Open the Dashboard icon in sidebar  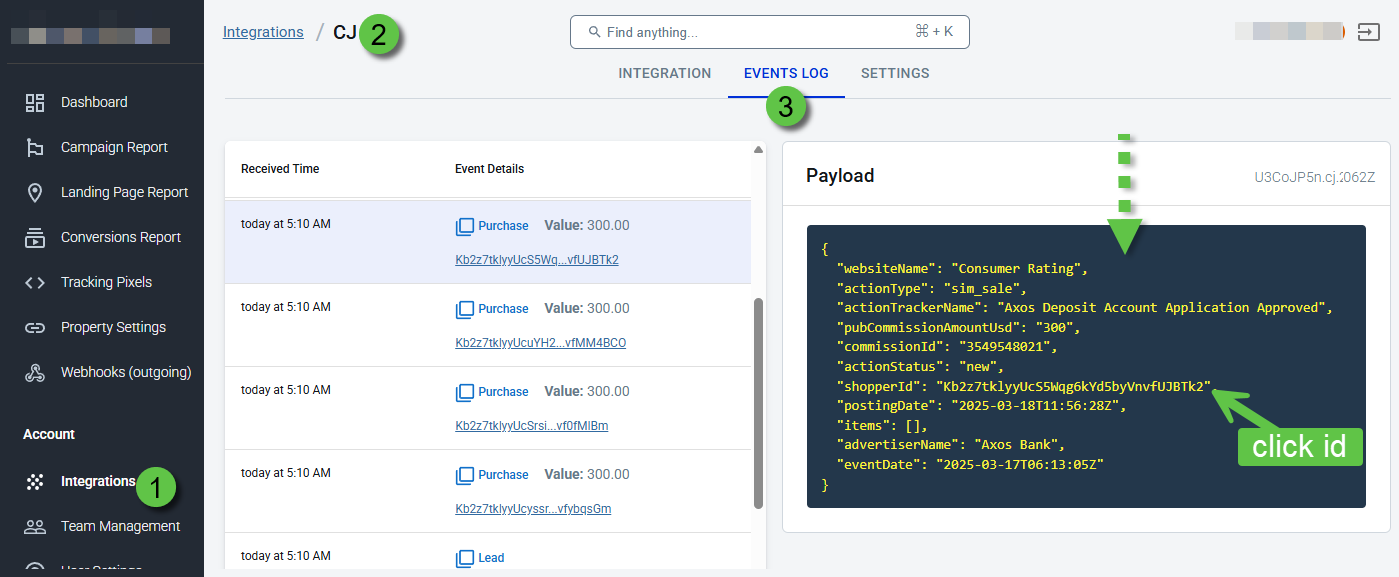pos(35,102)
